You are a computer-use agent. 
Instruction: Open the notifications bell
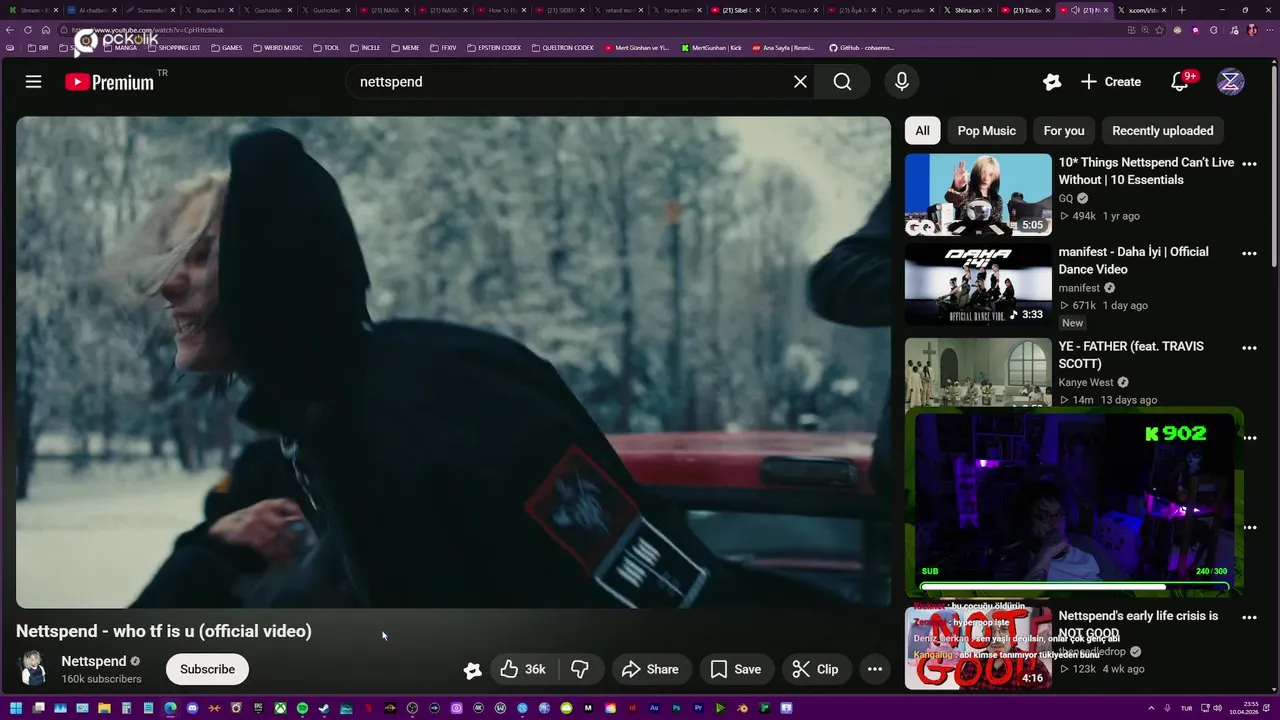(x=1180, y=82)
